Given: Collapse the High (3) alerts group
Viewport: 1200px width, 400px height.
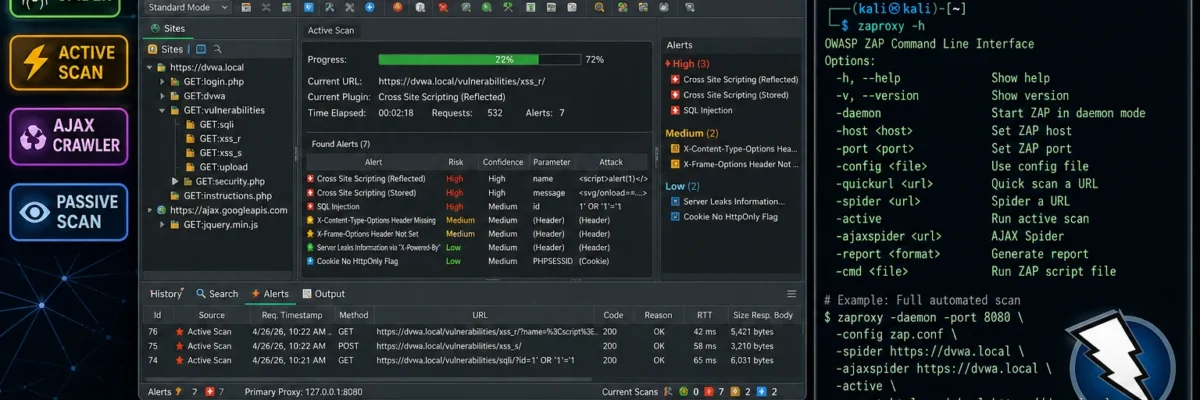Looking at the screenshot, I should click(669, 64).
